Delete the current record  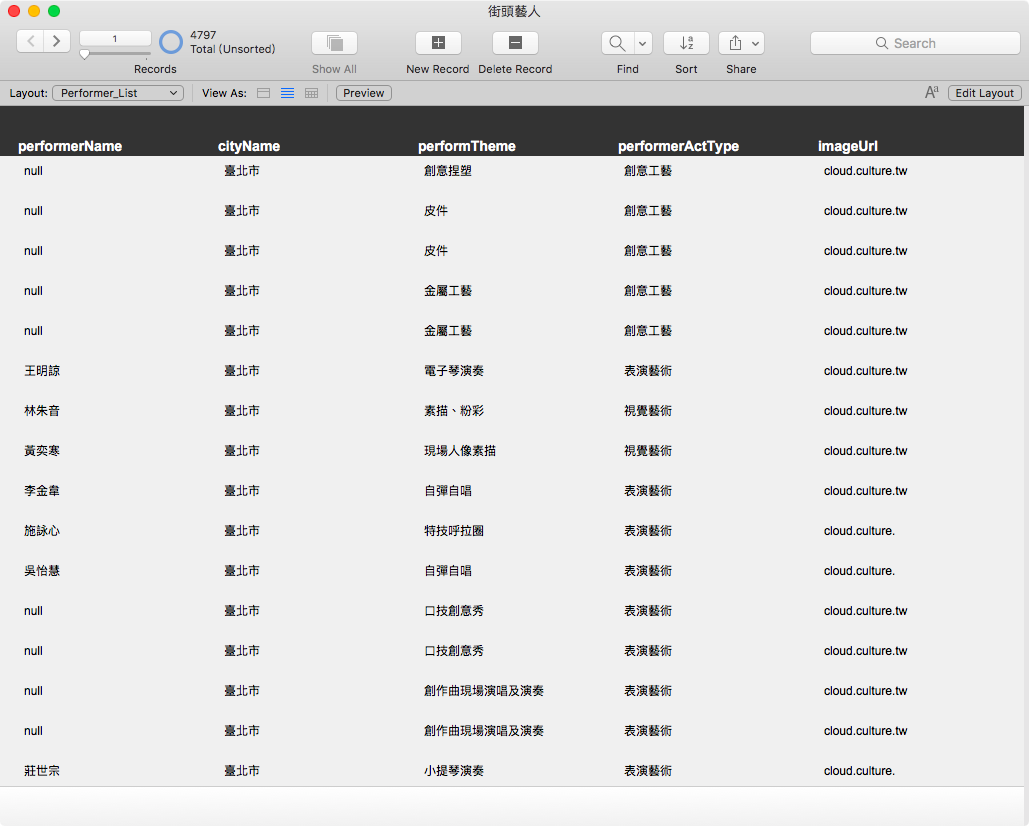[516, 43]
